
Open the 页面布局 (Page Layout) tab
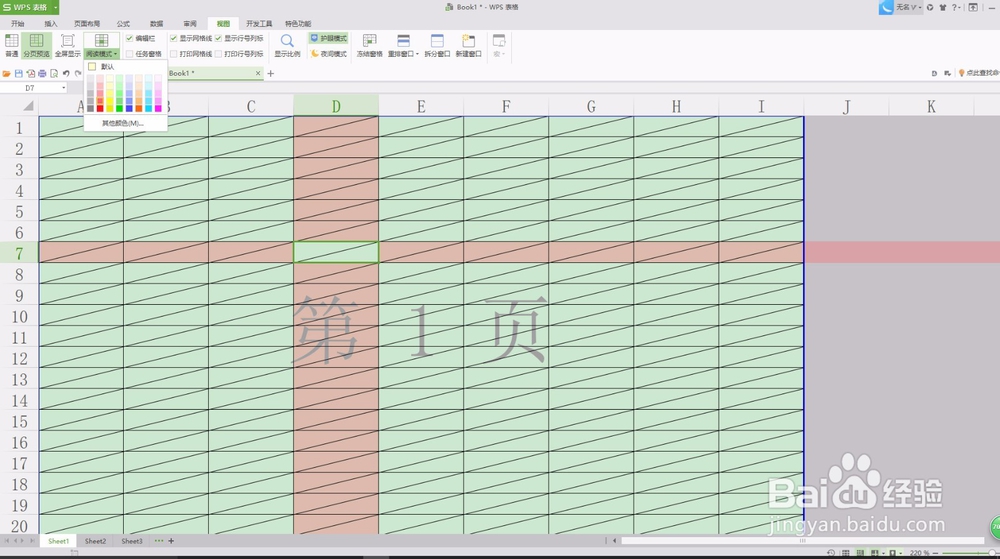coord(87,24)
